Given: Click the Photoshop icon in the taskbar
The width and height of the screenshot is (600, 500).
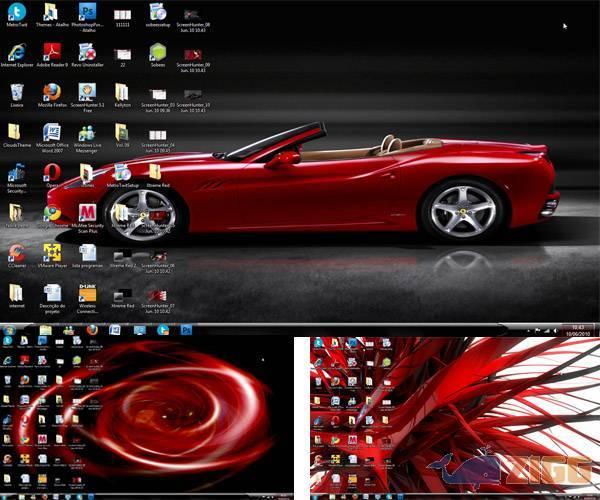Looking at the screenshot, I should 186,329.
